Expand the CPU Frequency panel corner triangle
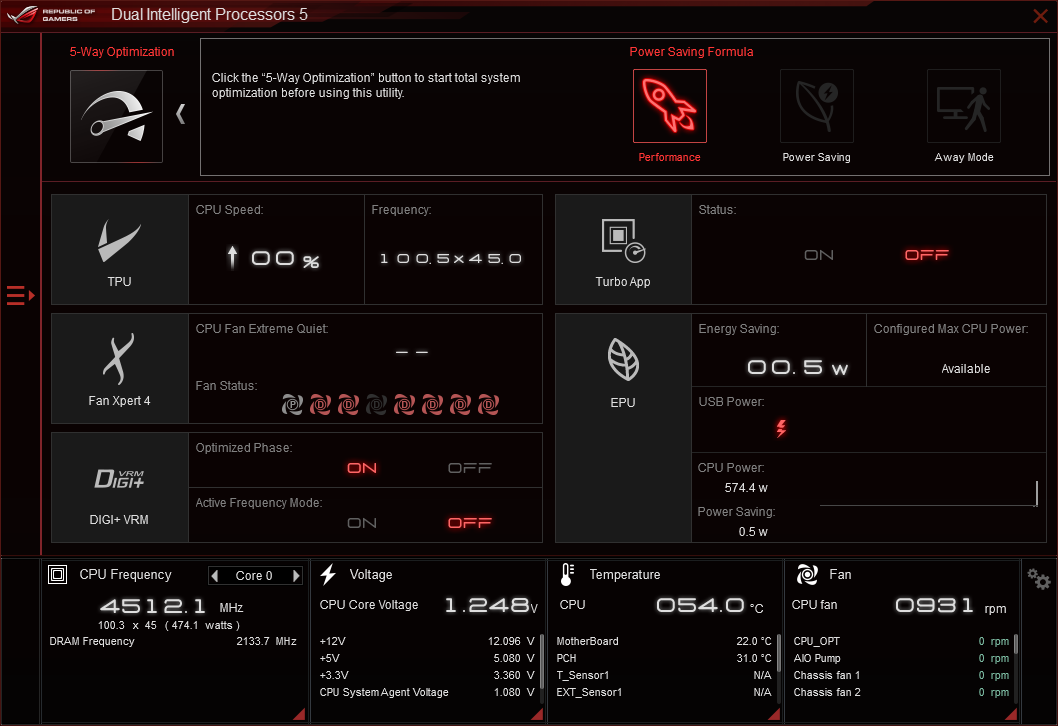Viewport: 1058px width, 726px height. [300, 715]
